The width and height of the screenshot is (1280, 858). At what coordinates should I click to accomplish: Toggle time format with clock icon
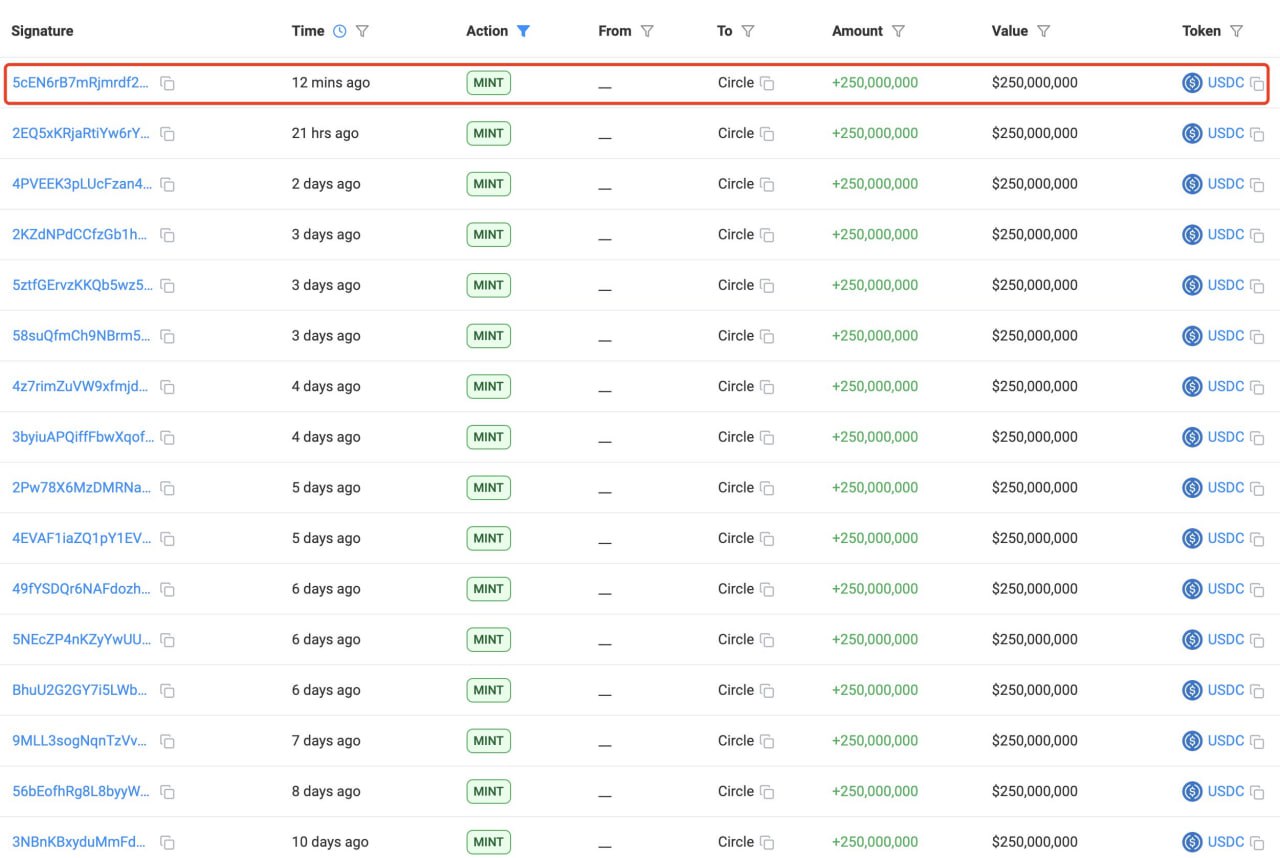(x=339, y=31)
